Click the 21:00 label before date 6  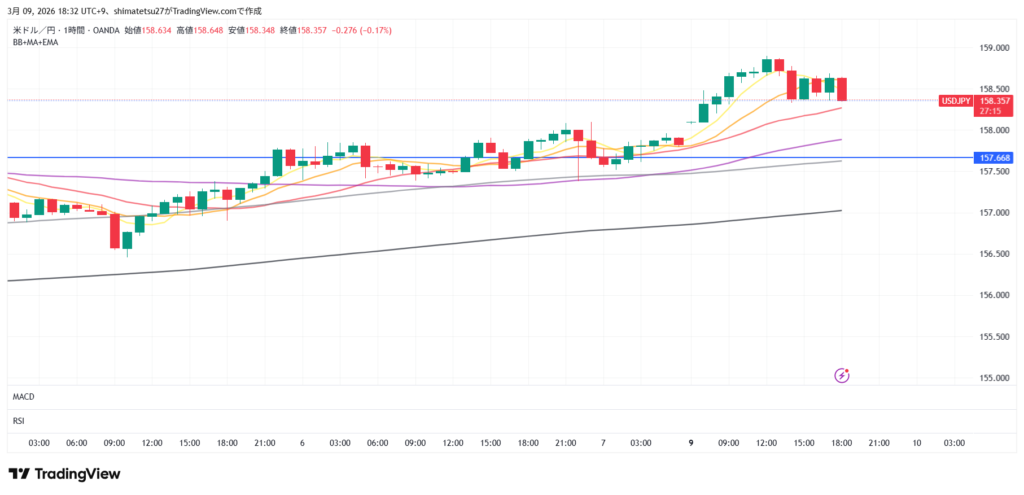coord(265,442)
